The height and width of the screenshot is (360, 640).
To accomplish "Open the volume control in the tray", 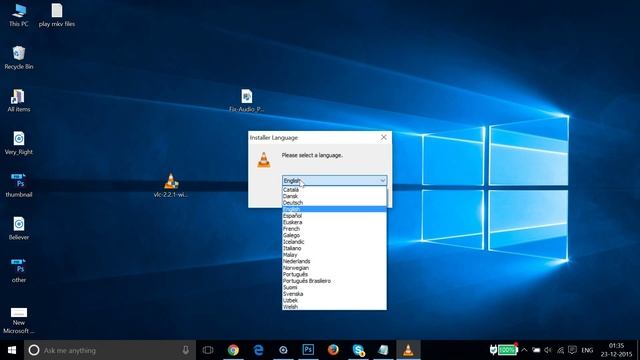I will [x=548, y=350].
